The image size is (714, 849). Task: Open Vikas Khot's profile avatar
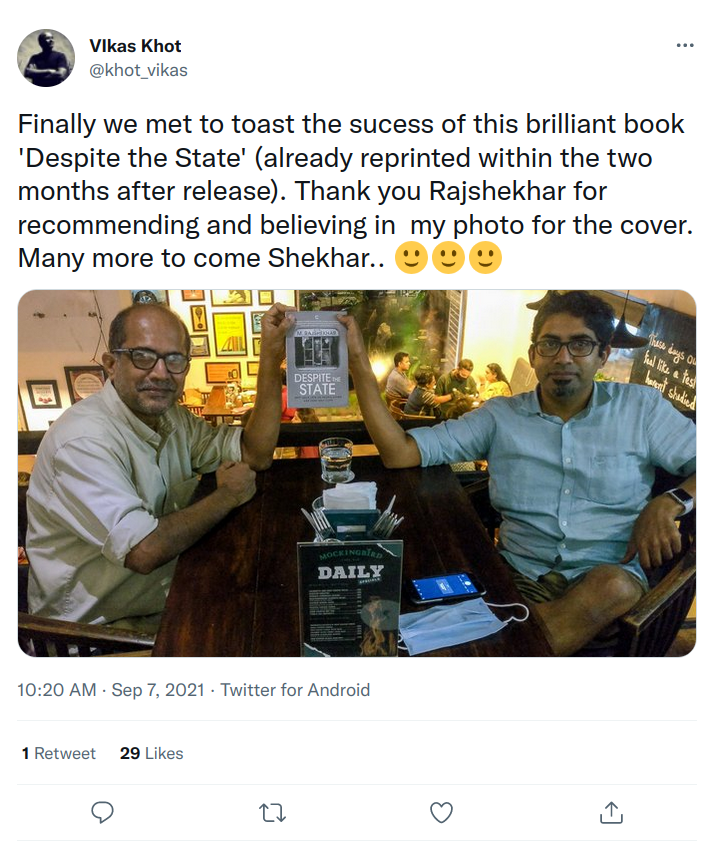pyautogui.click(x=46, y=58)
